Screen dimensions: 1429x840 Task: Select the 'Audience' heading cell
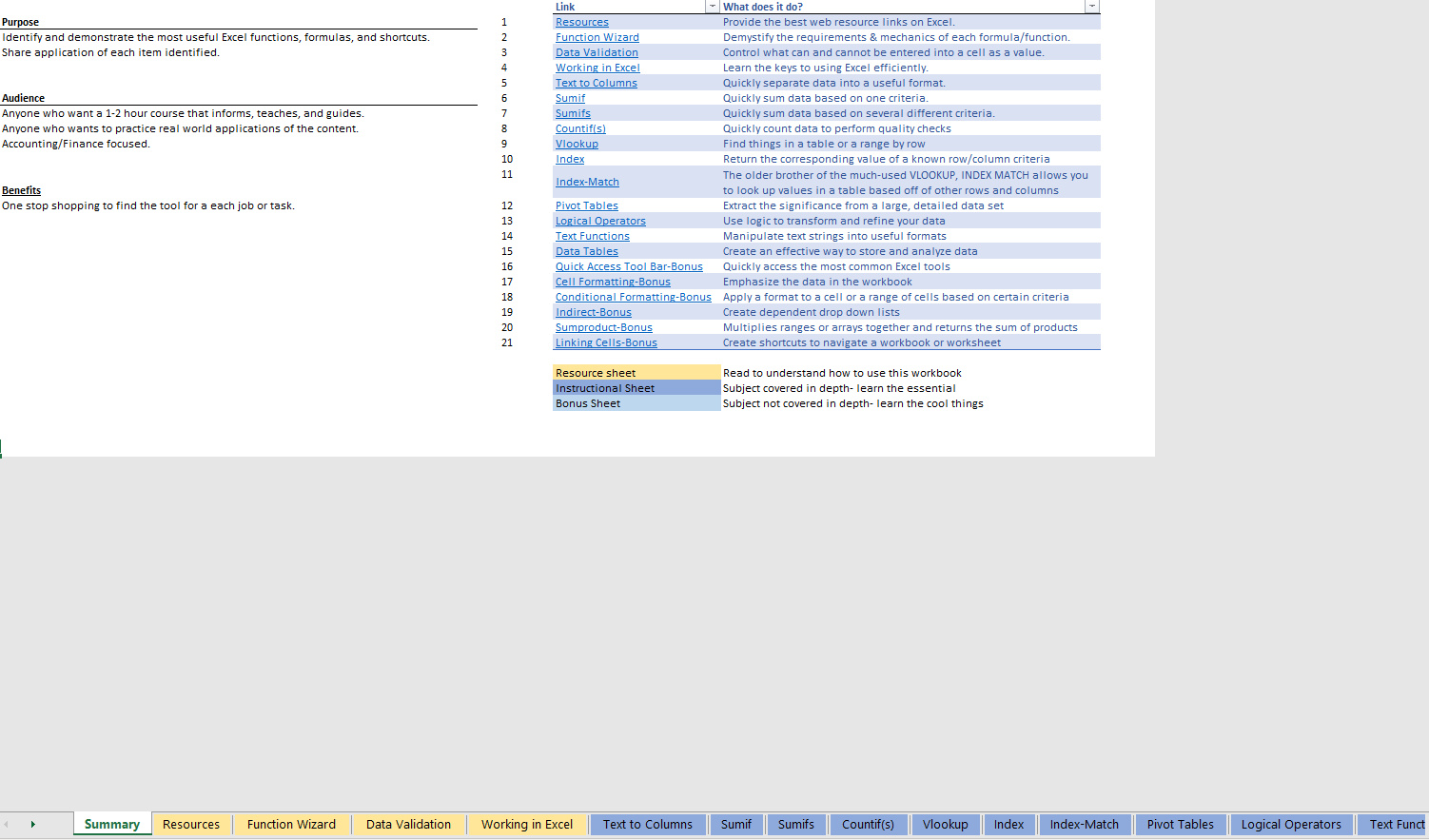(24, 98)
